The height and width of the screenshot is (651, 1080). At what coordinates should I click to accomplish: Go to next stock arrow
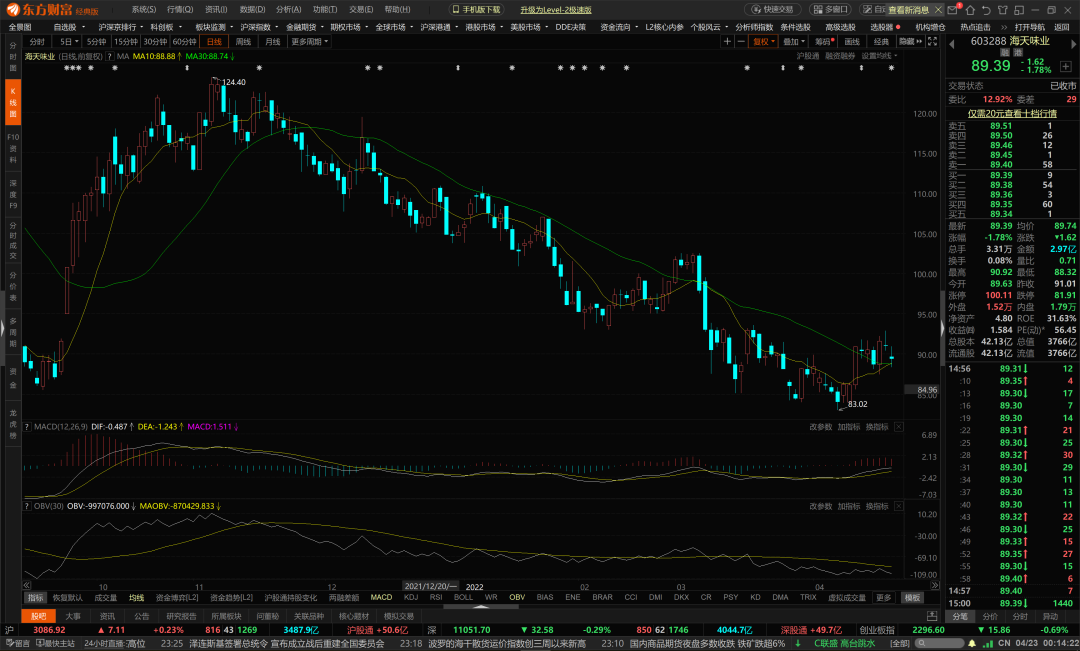(1073, 43)
